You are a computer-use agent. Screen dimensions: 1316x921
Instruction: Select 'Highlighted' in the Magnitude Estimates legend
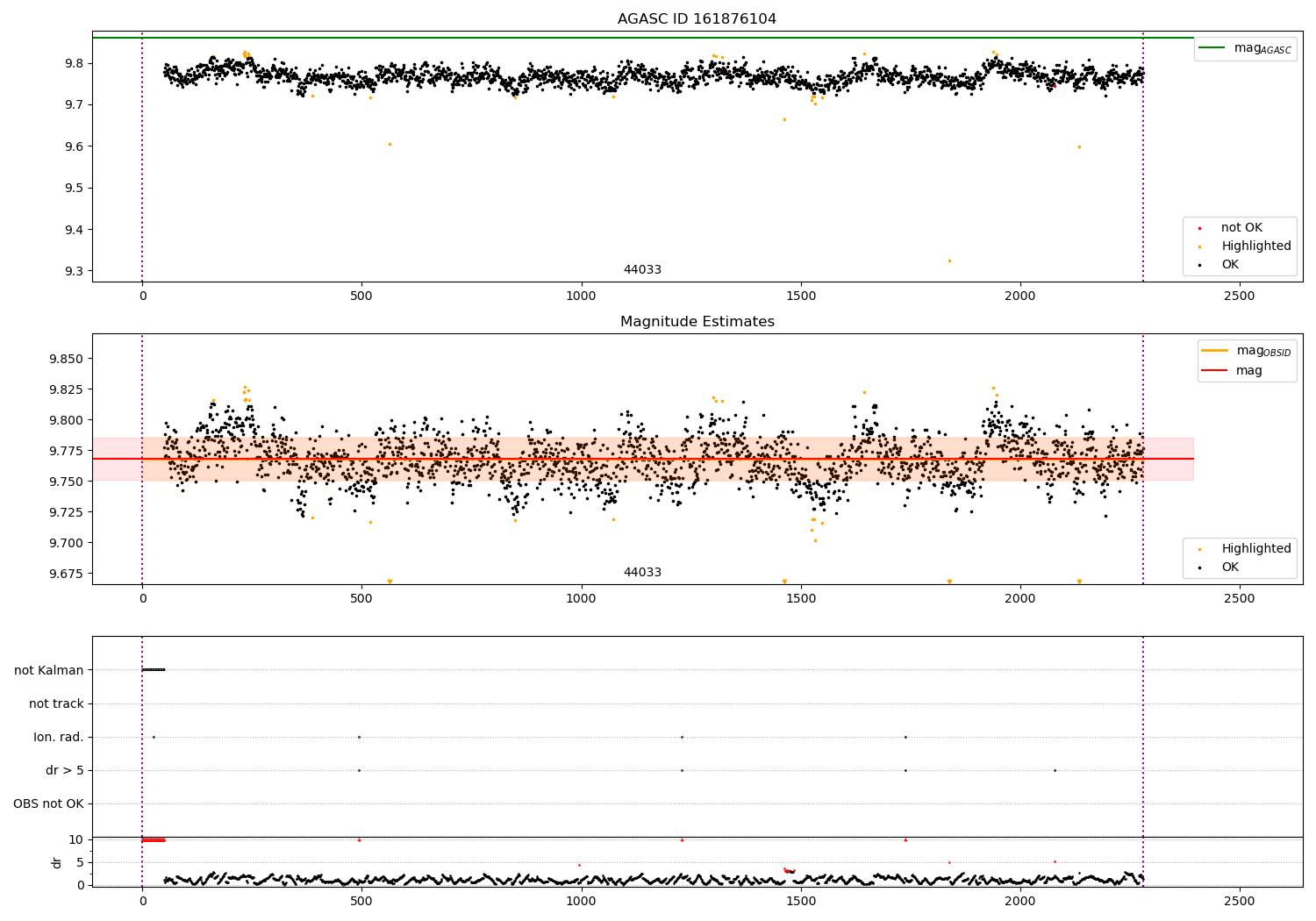coord(1256,549)
